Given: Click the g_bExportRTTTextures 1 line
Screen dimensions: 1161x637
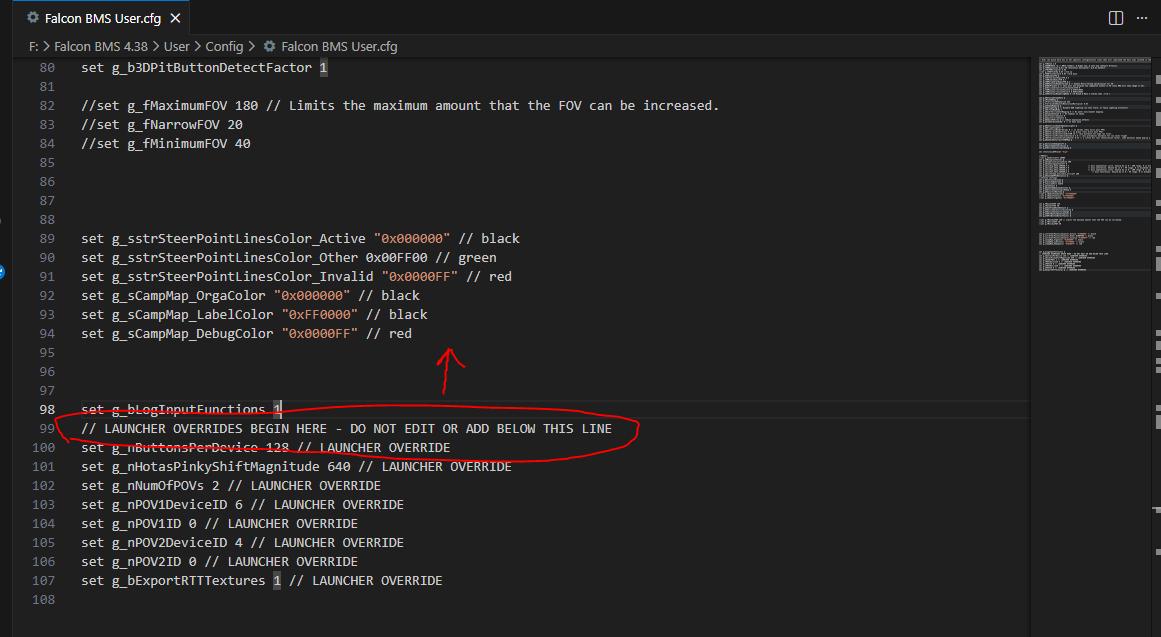Looking at the screenshot, I should point(261,581).
